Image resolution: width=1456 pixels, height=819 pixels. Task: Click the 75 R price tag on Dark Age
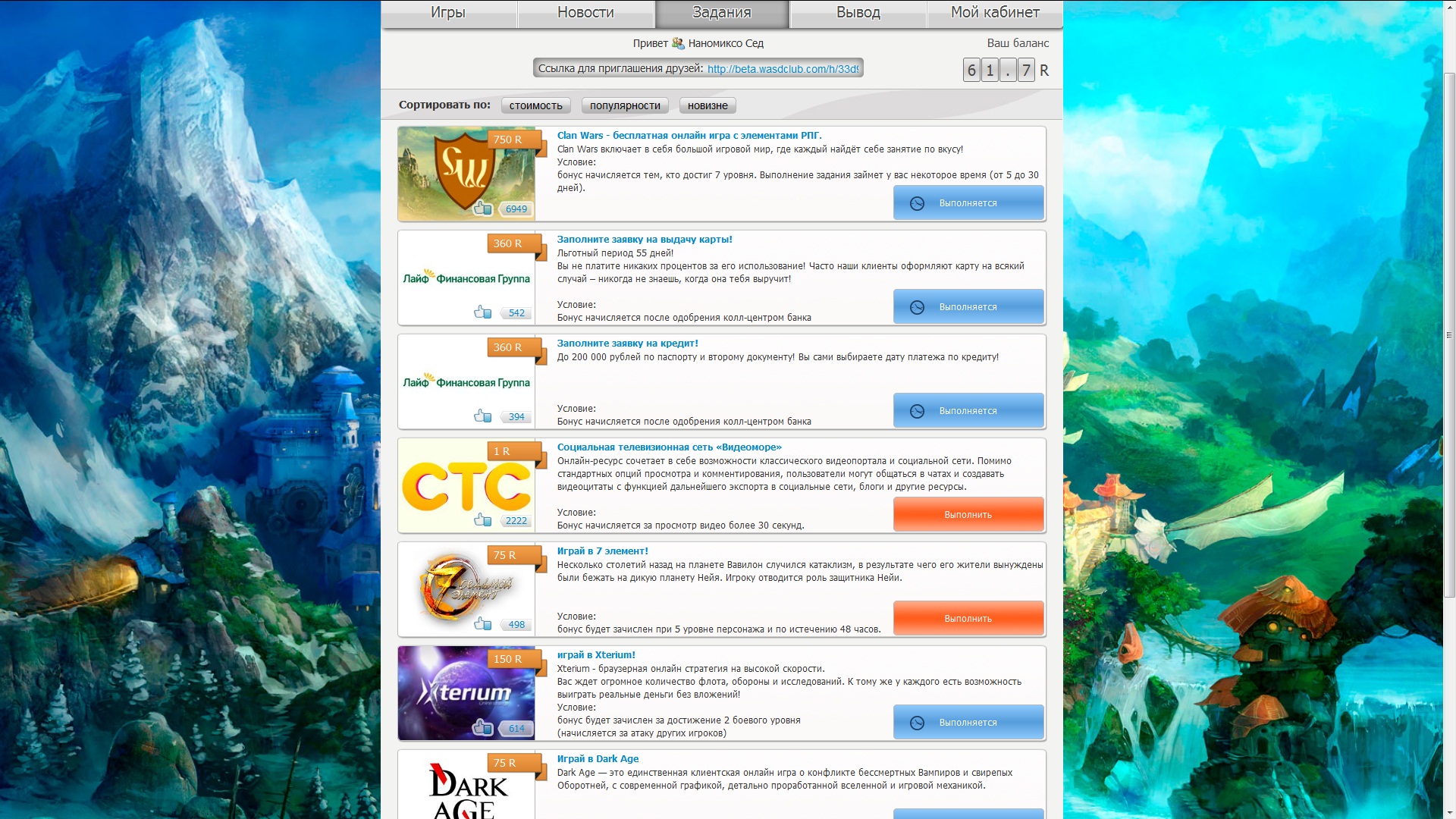pyautogui.click(x=515, y=764)
